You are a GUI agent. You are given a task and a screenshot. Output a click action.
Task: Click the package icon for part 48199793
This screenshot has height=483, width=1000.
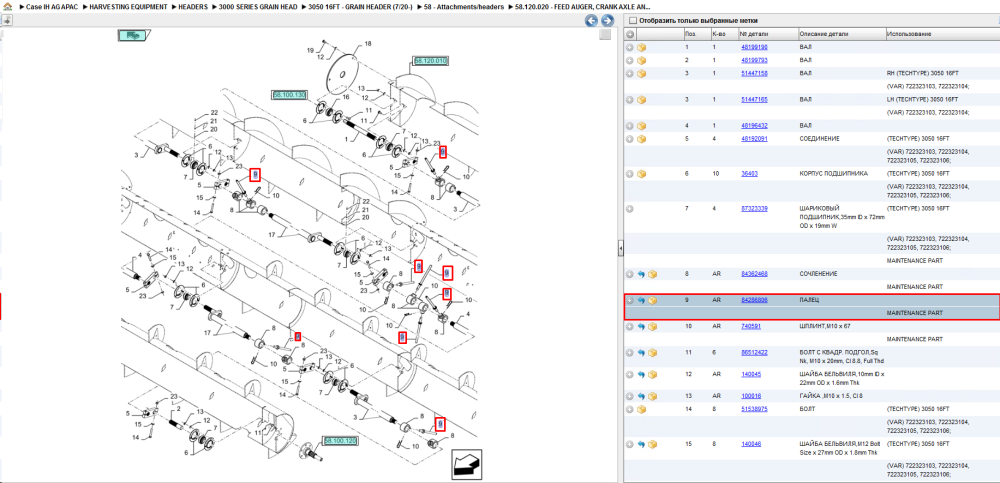pyautogui.click(x=642, y=60)
